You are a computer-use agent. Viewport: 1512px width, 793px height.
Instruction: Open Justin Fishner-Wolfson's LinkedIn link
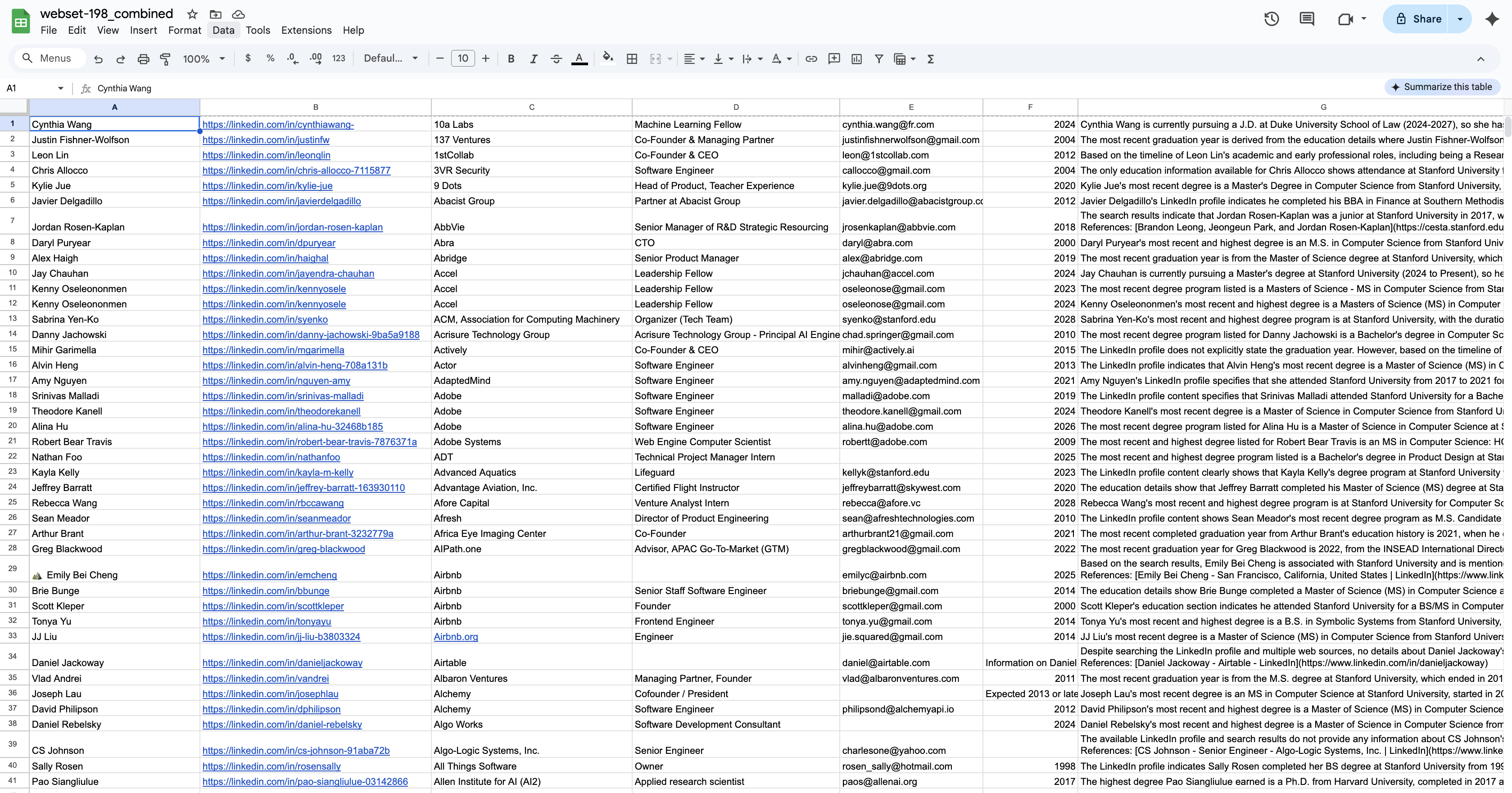coord(265,140)
